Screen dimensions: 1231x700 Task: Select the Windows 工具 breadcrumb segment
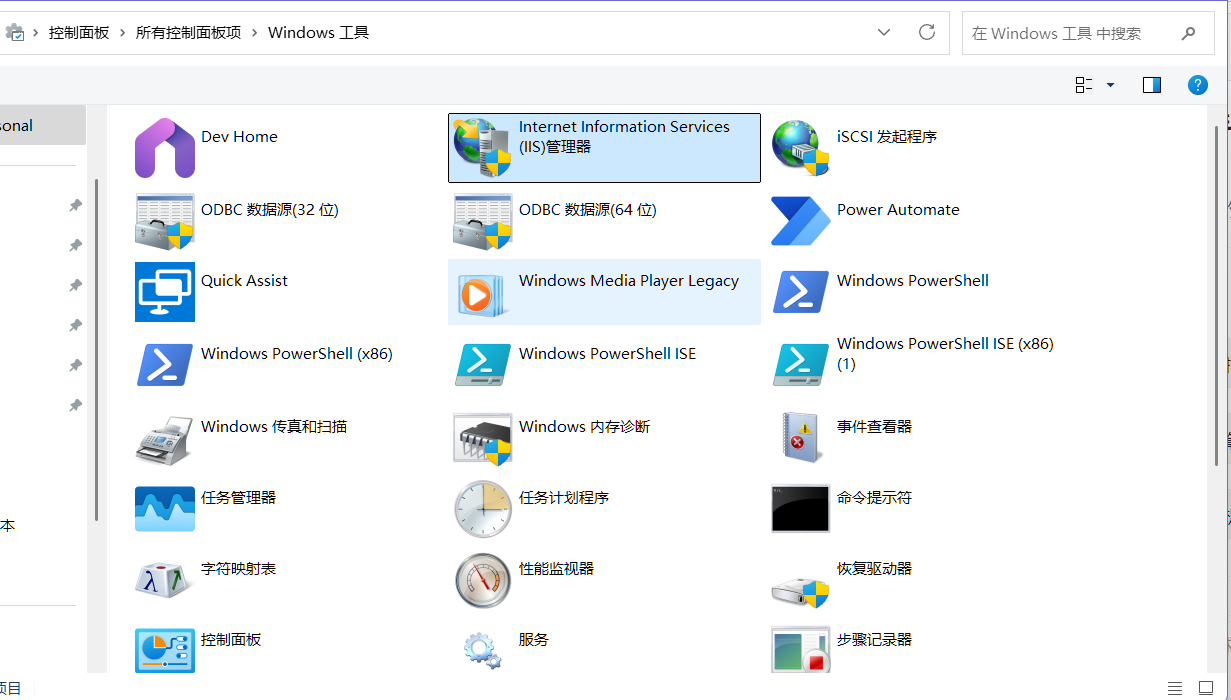[x=319, y=33]
